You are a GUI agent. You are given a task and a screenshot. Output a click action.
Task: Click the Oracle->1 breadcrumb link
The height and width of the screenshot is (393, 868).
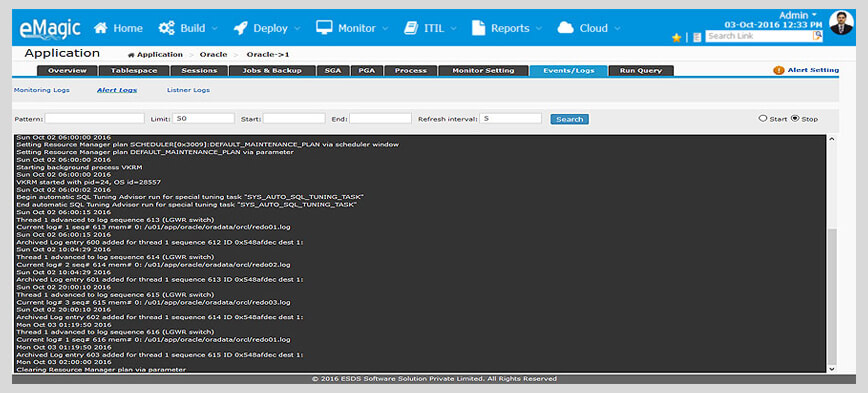pos(268,55)
